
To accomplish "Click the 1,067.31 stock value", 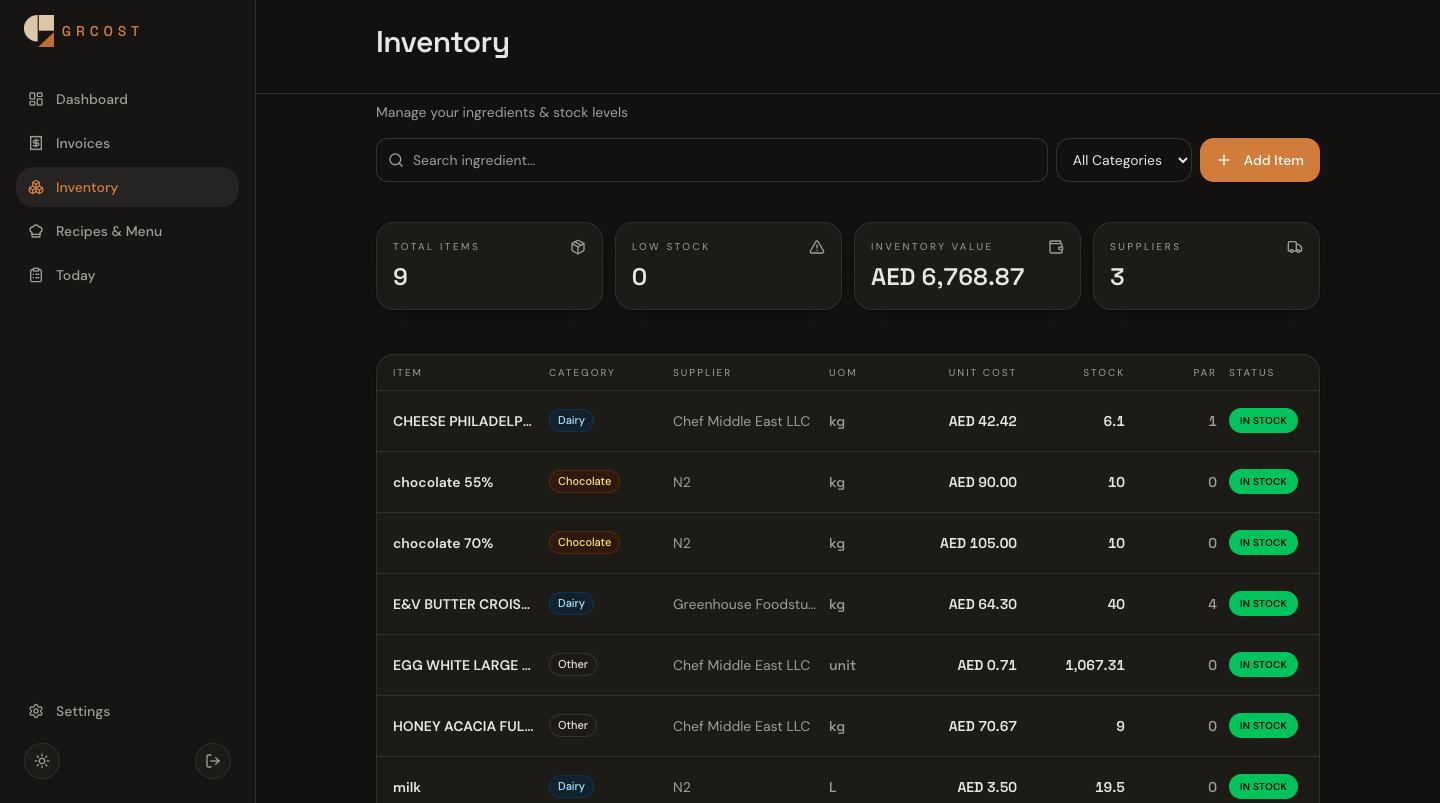I will point(1095,665).
